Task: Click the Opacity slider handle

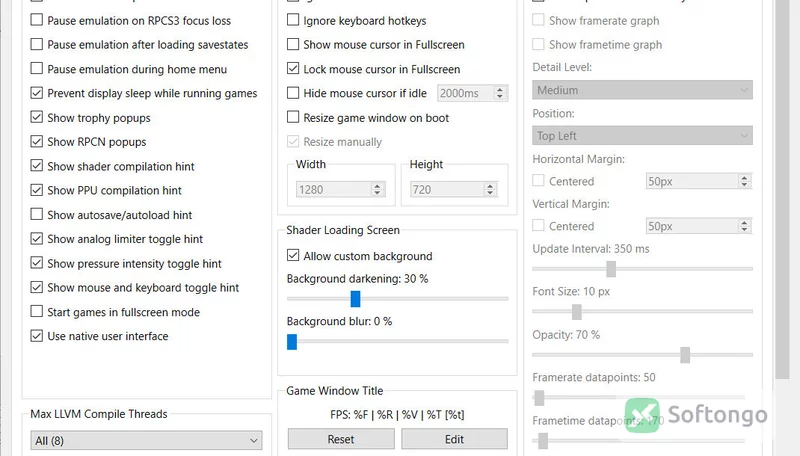Action: pyautogui.click(x=685, y=355)
